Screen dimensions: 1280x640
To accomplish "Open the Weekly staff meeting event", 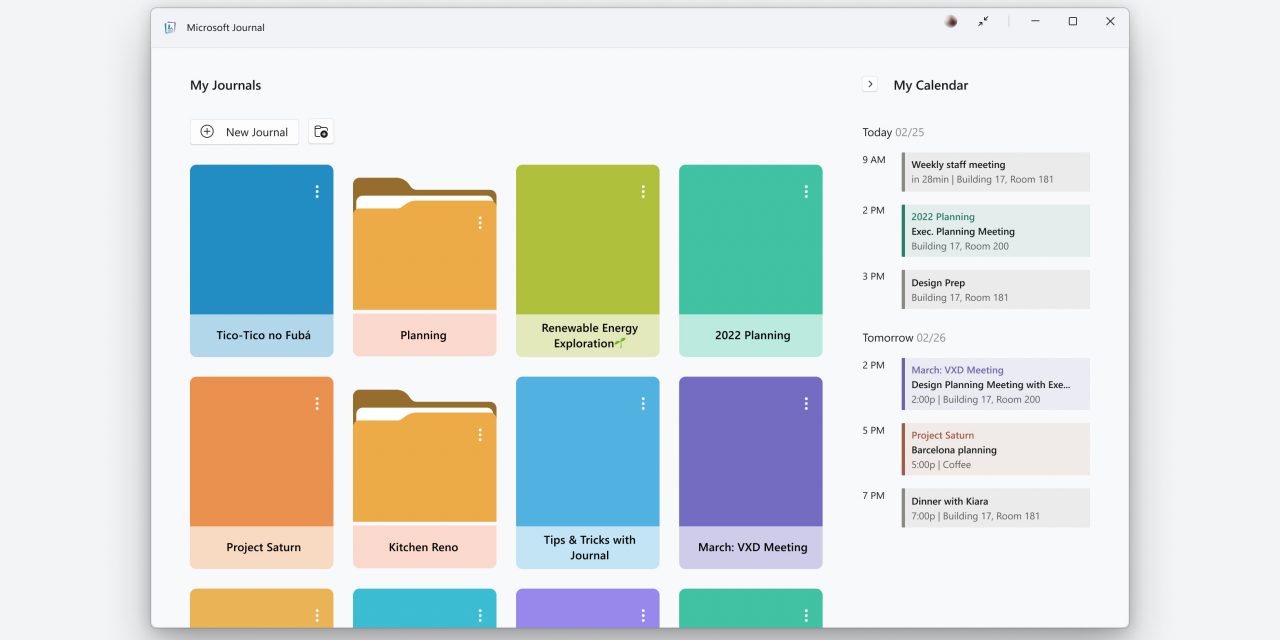I will click(x=996, y=172).
